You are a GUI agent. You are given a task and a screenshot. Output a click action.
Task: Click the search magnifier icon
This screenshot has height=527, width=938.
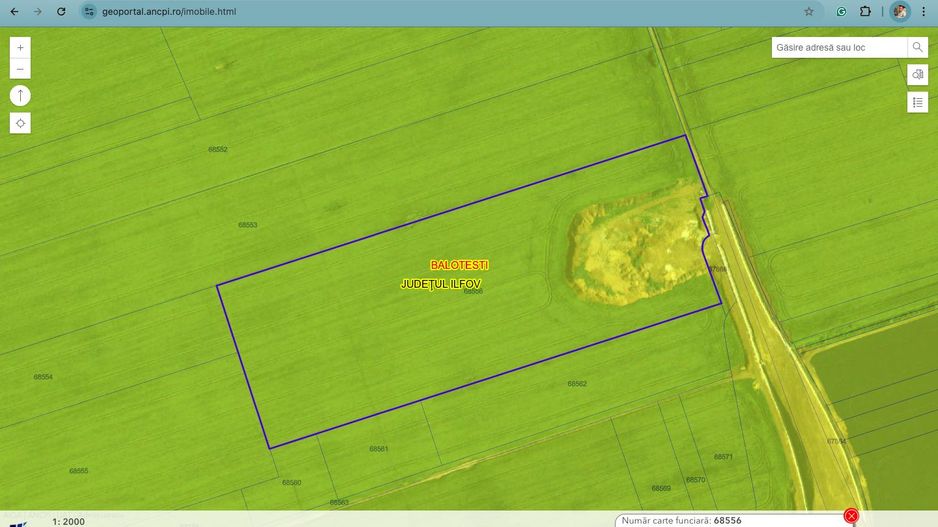click(x=917, y=47)
